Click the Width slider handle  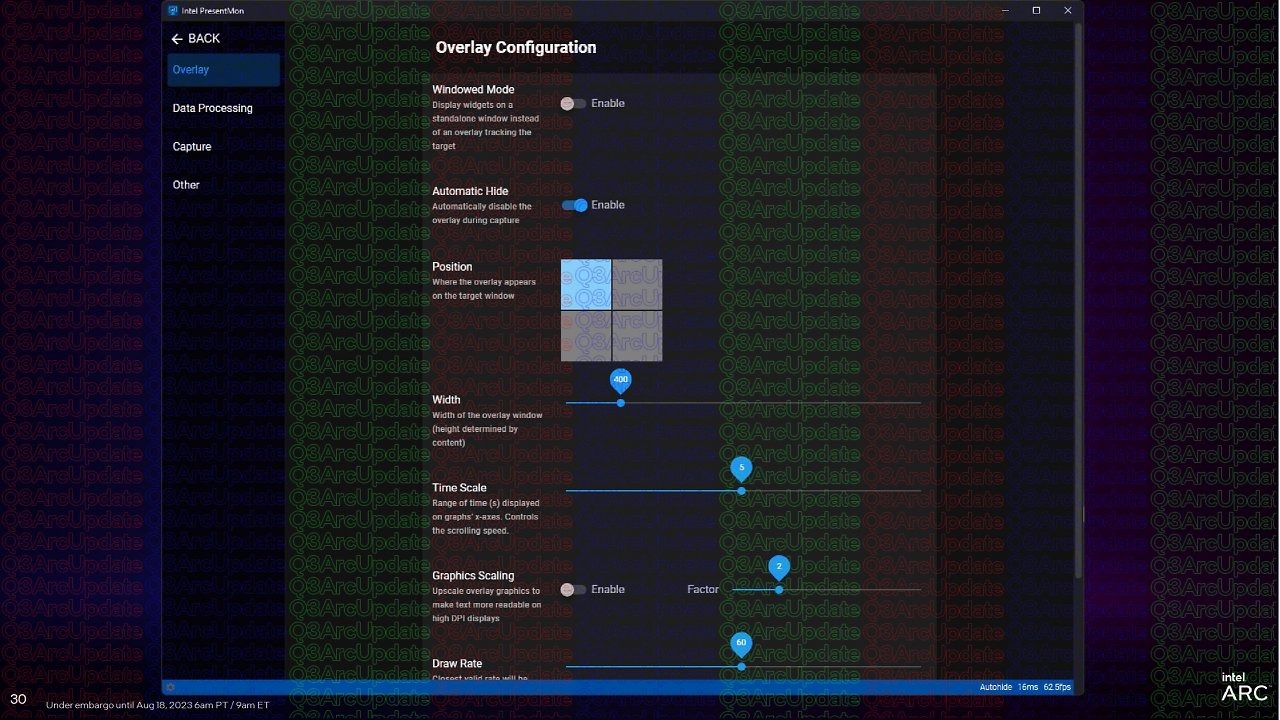(x=621, y=403)
